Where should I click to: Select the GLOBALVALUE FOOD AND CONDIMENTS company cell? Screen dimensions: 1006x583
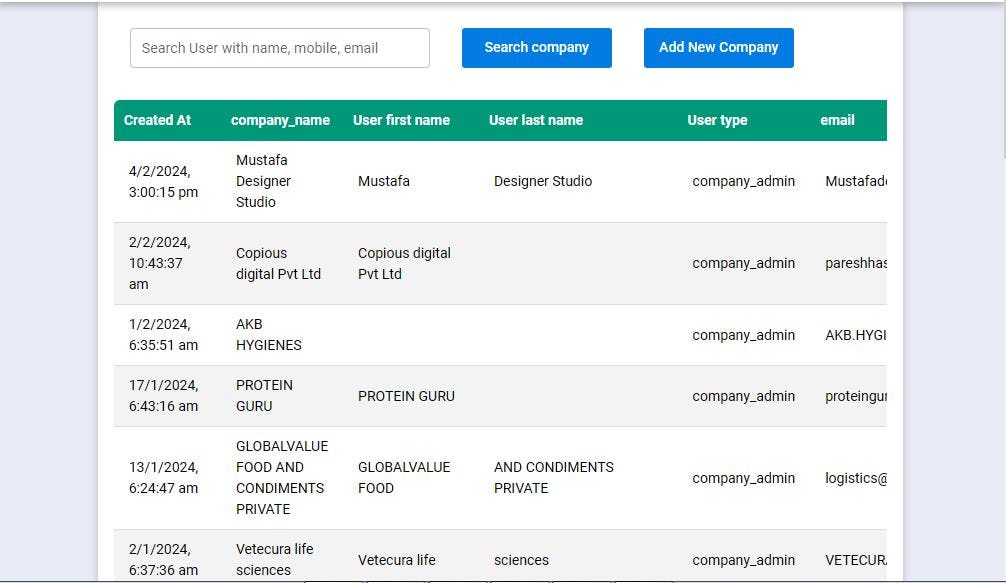pyautogui.click(x=281, y=478)
